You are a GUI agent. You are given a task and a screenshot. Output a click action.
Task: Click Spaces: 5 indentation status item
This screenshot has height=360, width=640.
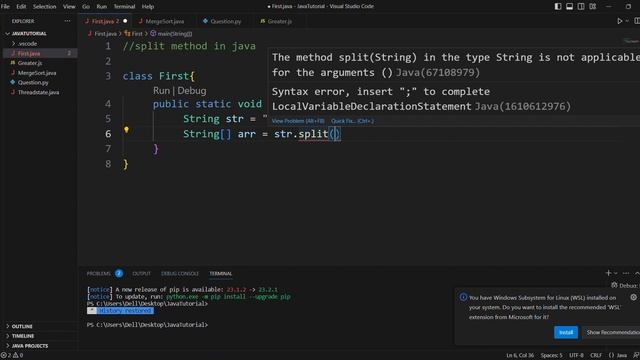pyautogui.click(x=551, y=356)
